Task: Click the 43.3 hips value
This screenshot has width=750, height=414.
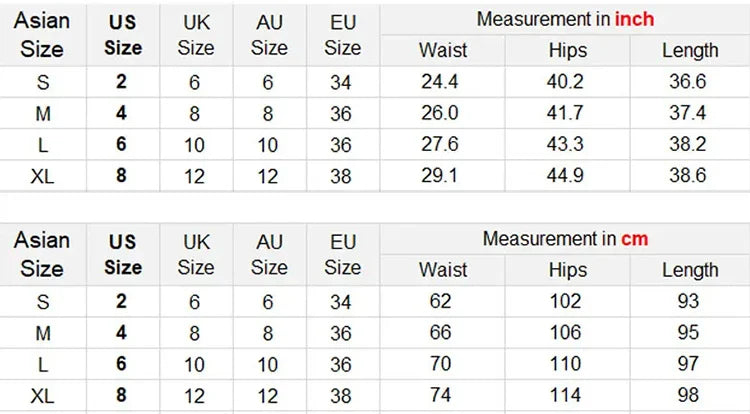Action: coord(566,145)
